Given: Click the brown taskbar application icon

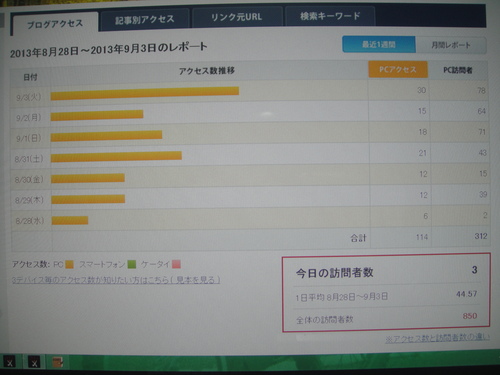Looking at the screenshot, I should [58, 362].
